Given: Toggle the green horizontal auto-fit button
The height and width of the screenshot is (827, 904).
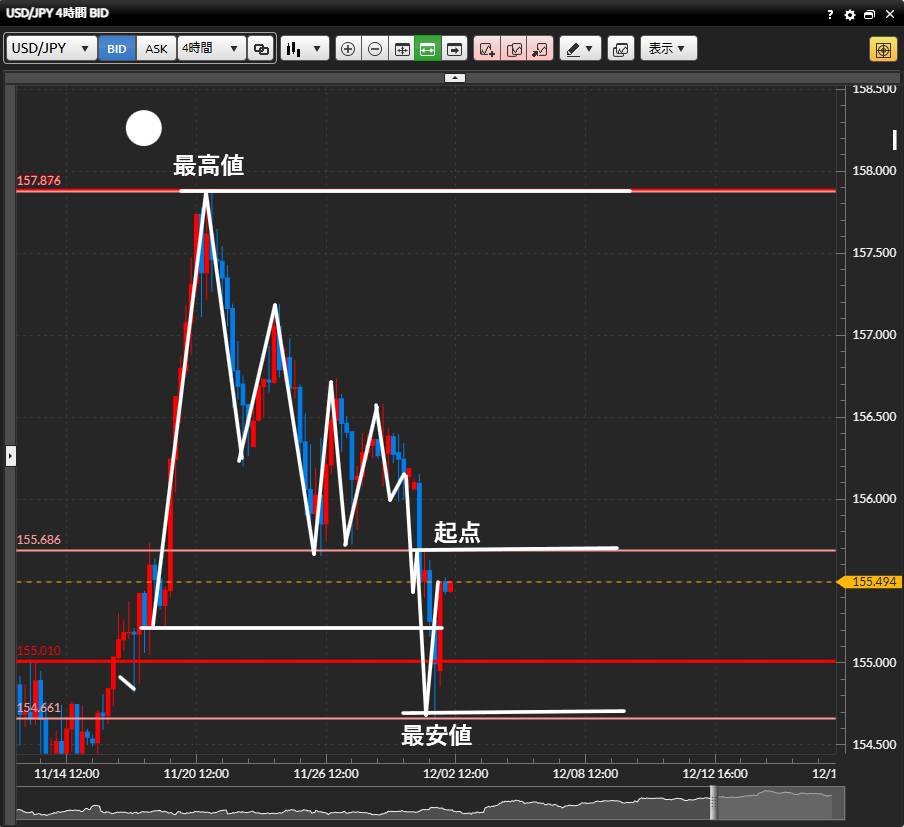Looking at the screenshot, I should [x=428, y=48].
